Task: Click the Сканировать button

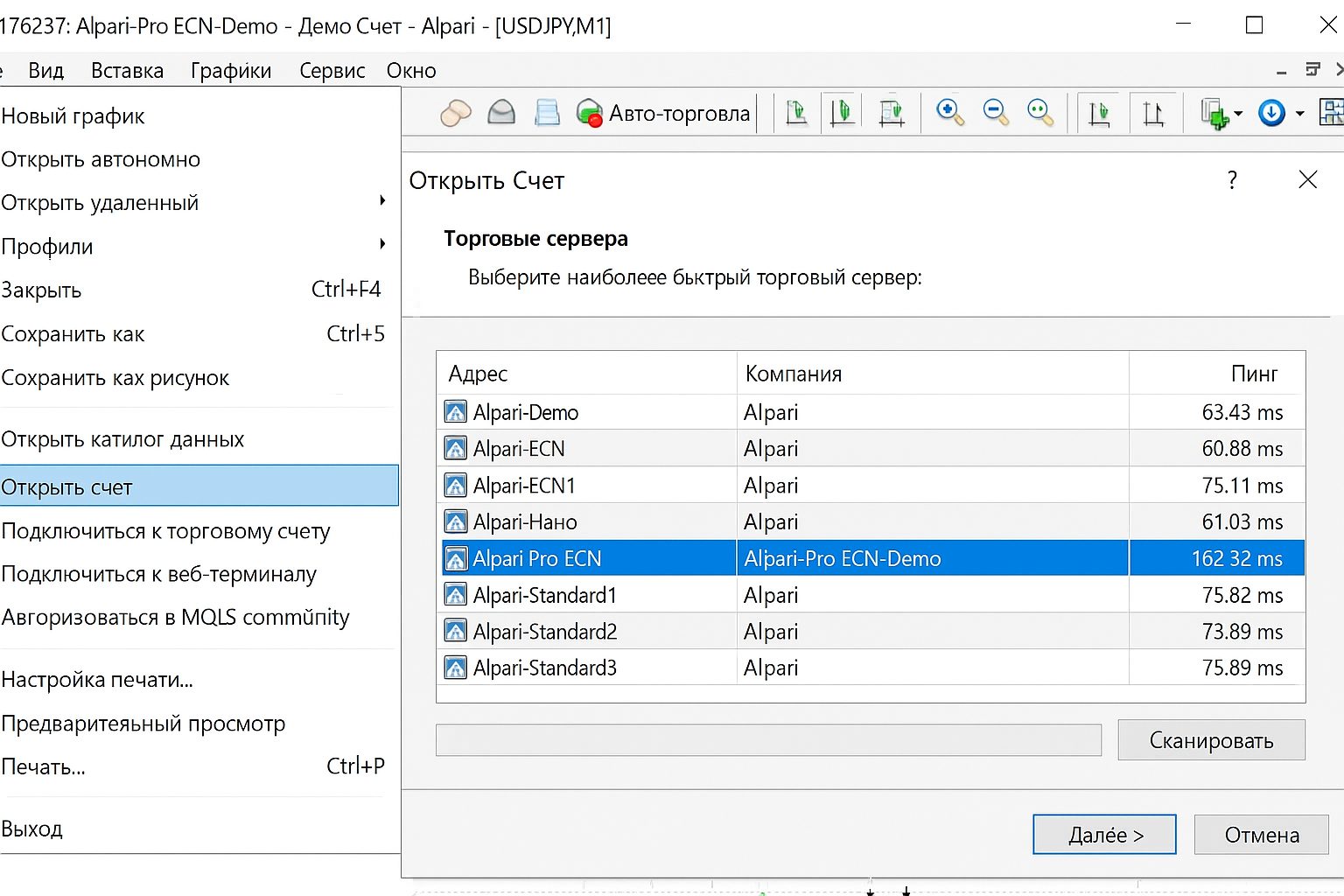Action: coord(1212,740)
